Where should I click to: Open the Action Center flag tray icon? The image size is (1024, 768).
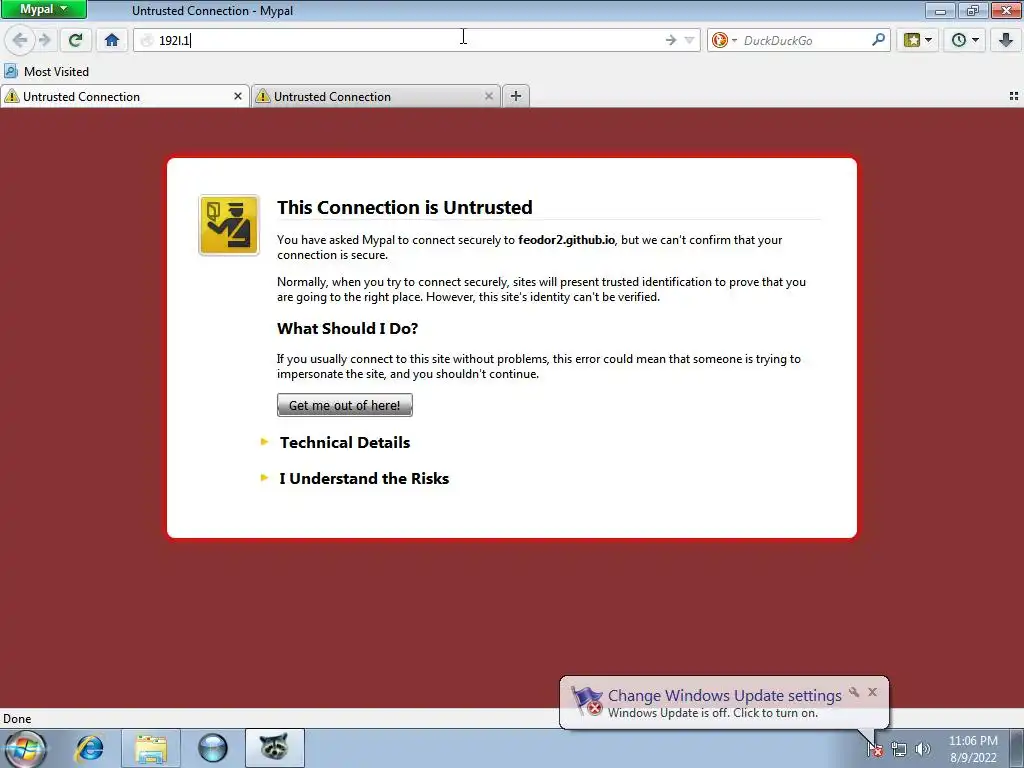[874, 749]
